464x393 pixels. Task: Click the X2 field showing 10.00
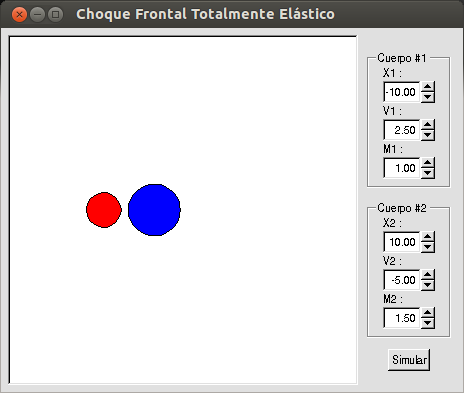(402, 242)
